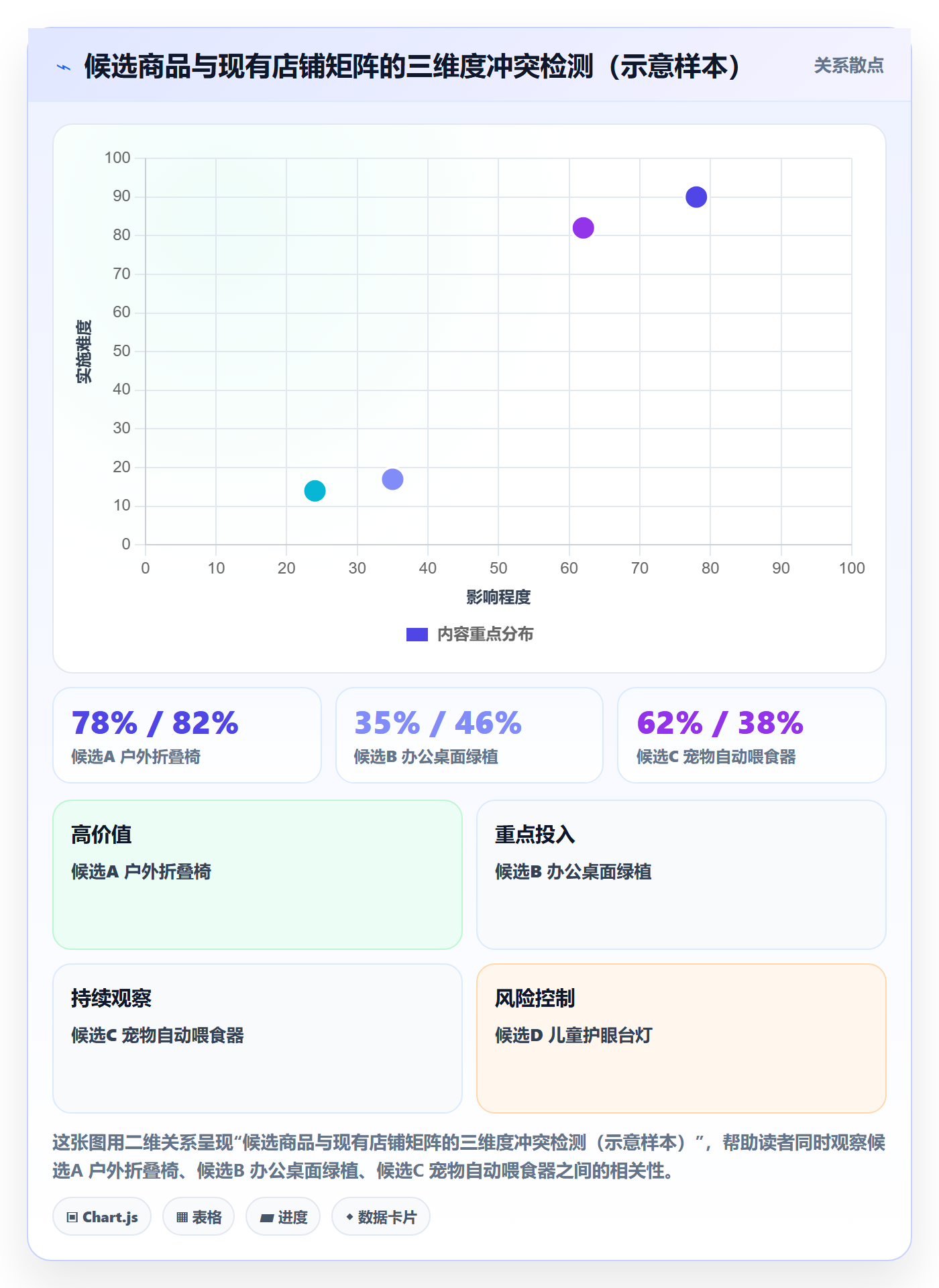Open the 62% / 38% stat card
The height and width of the screenshot is (1288, 939).
752,735
